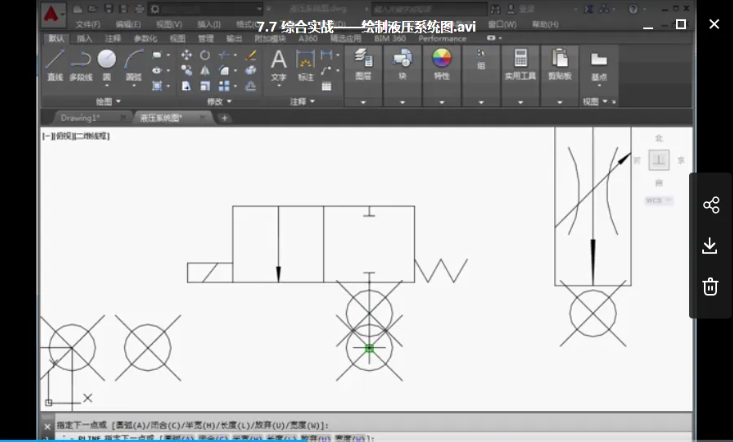The width and height of the screenshot is (733, 442).
Task: Open the 圆 Circle options dropdown arrow
Action: pyautogui.click(x=107, y=86)
